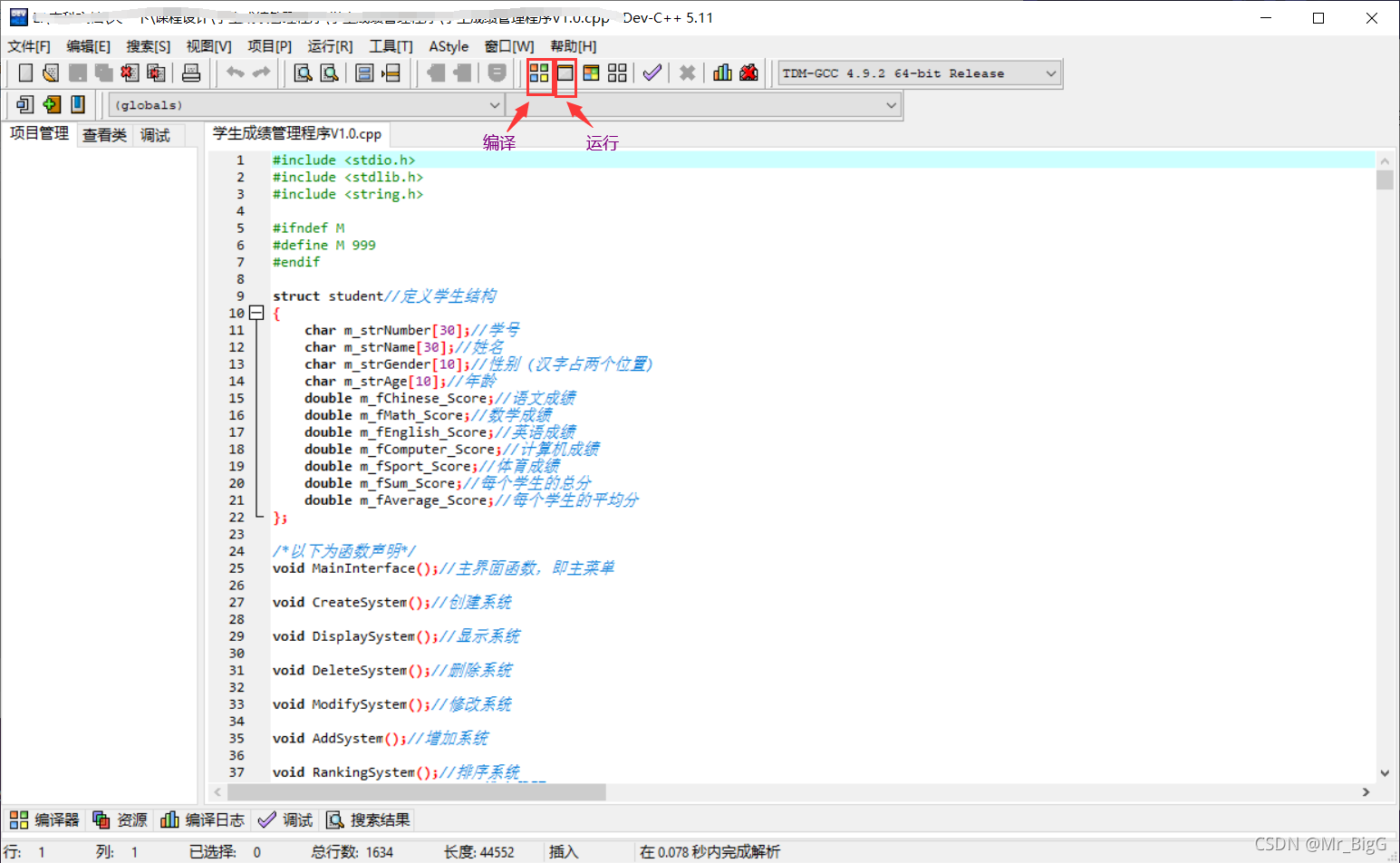Click the Open file toolbar icon

click(51, 73)
